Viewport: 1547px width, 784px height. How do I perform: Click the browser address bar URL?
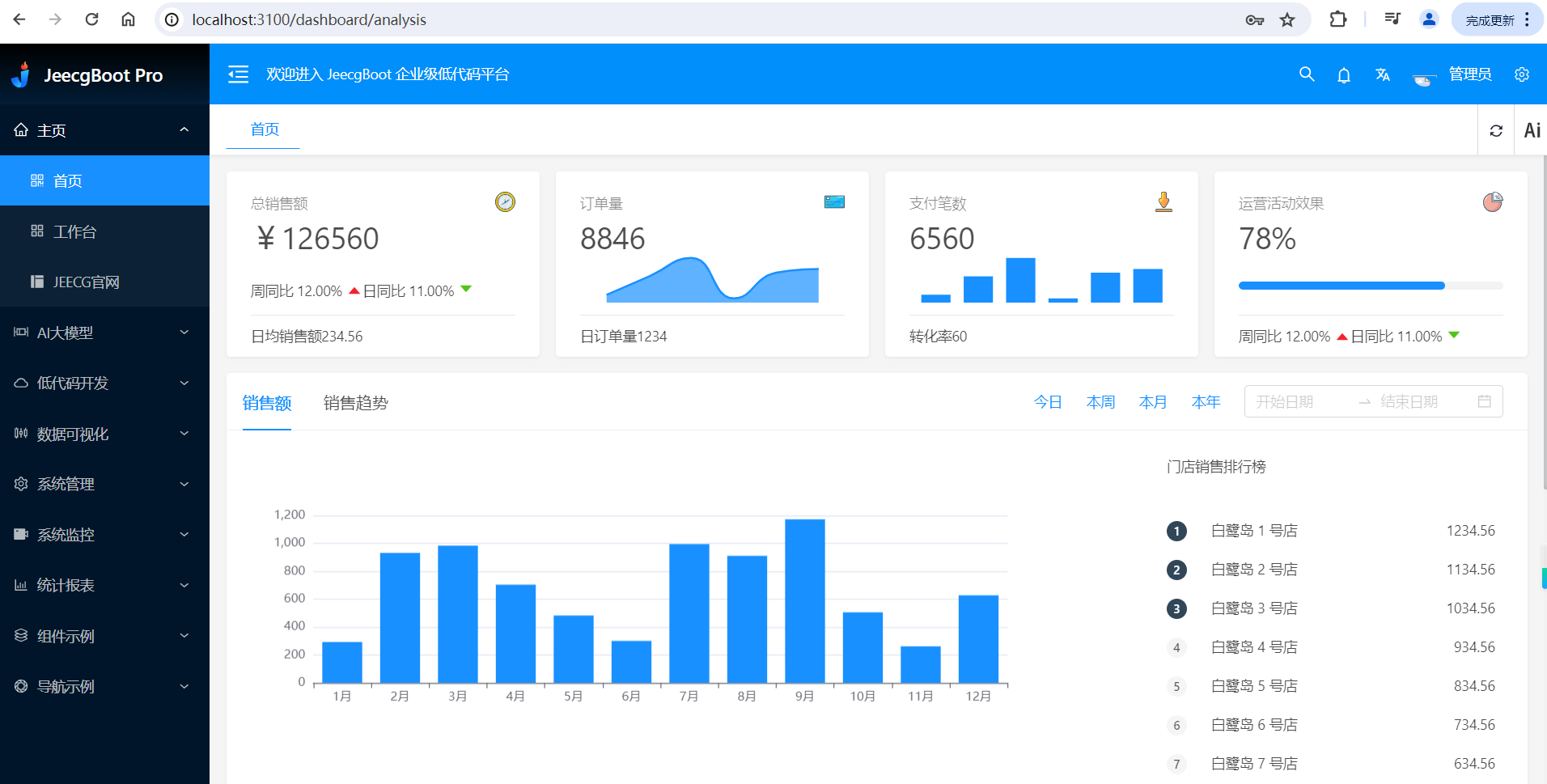coord(309,19)
